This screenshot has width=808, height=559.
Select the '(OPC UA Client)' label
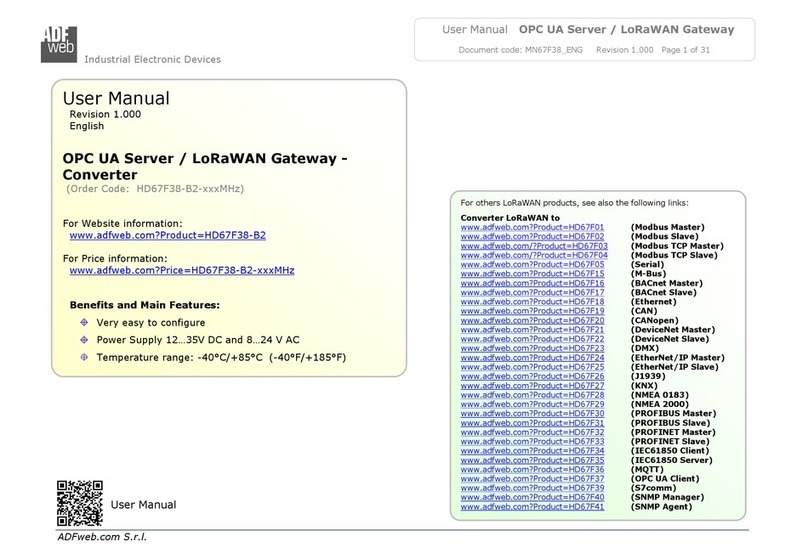[665, 479]
